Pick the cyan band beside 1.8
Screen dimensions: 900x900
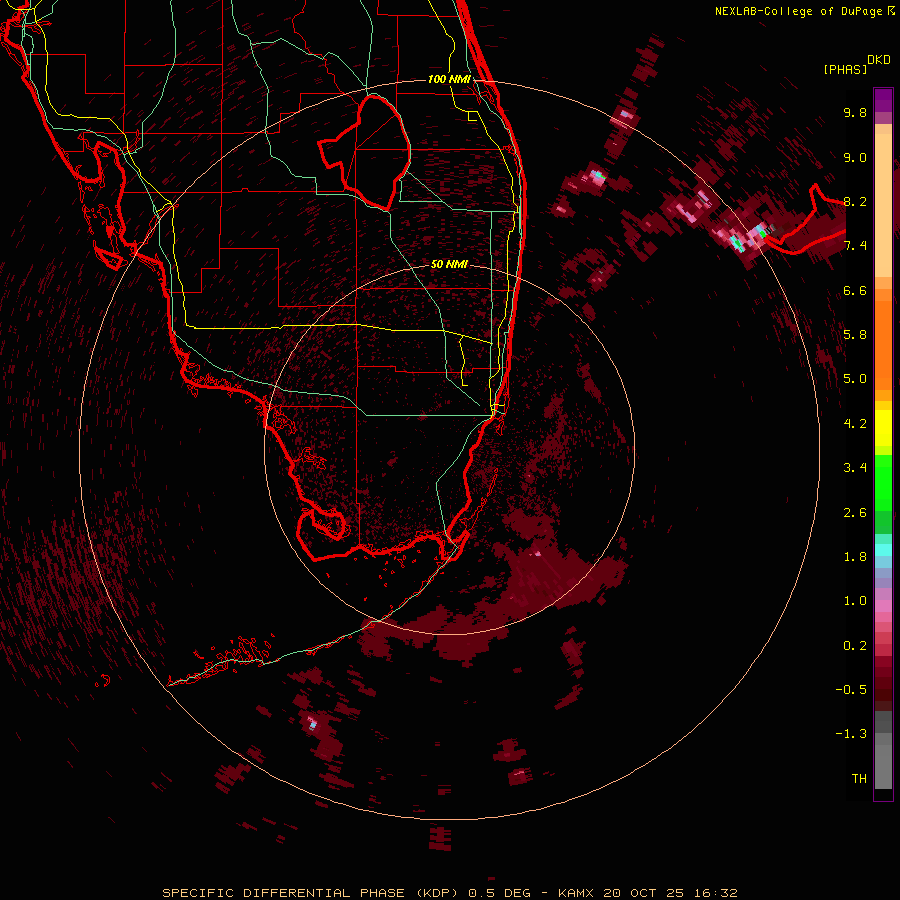point(883,550)
